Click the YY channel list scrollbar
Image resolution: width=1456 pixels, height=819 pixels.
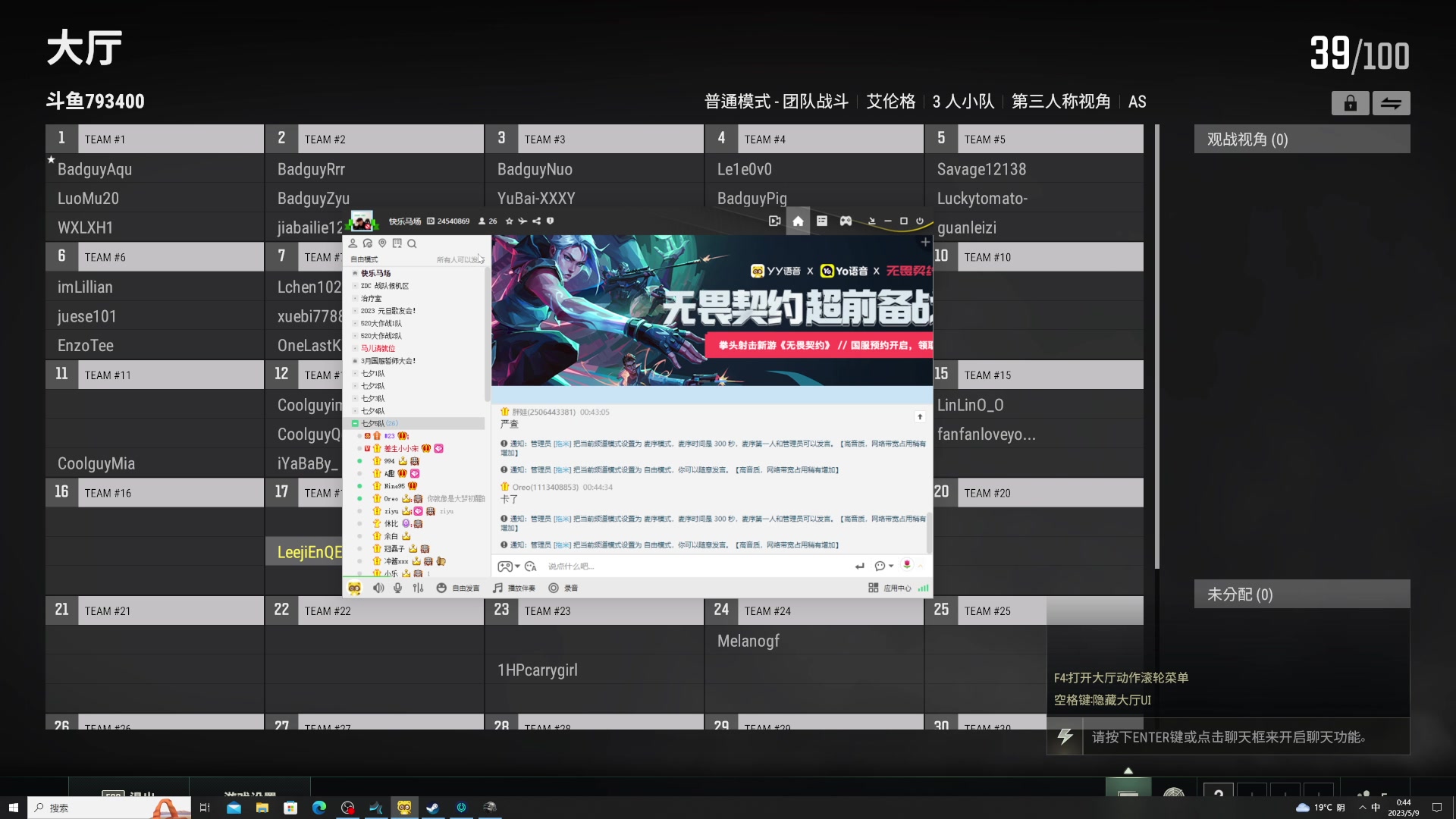487,334
